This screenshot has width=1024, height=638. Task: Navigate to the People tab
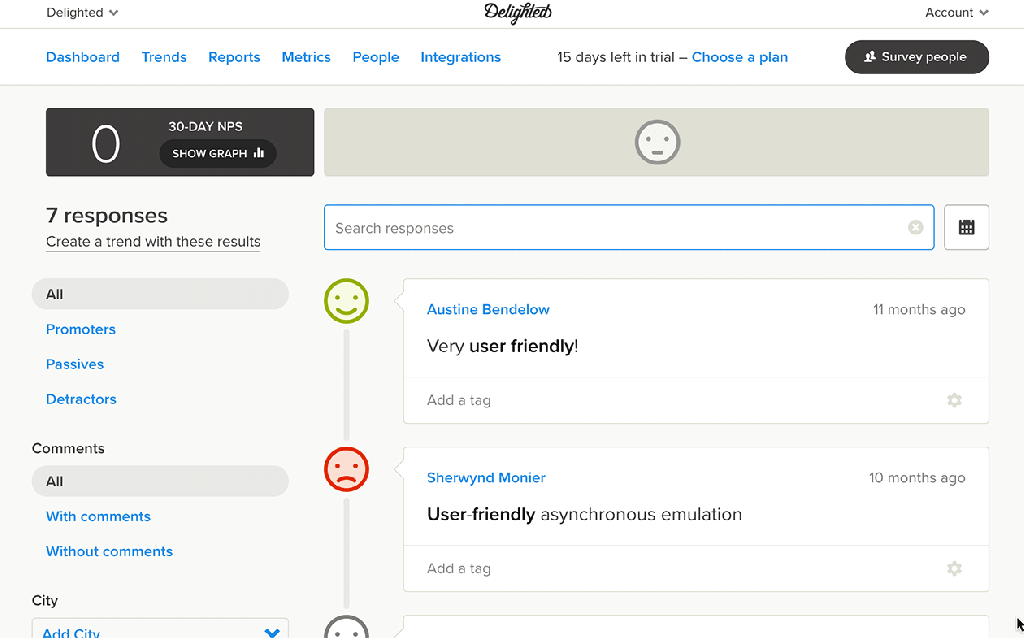376,57
